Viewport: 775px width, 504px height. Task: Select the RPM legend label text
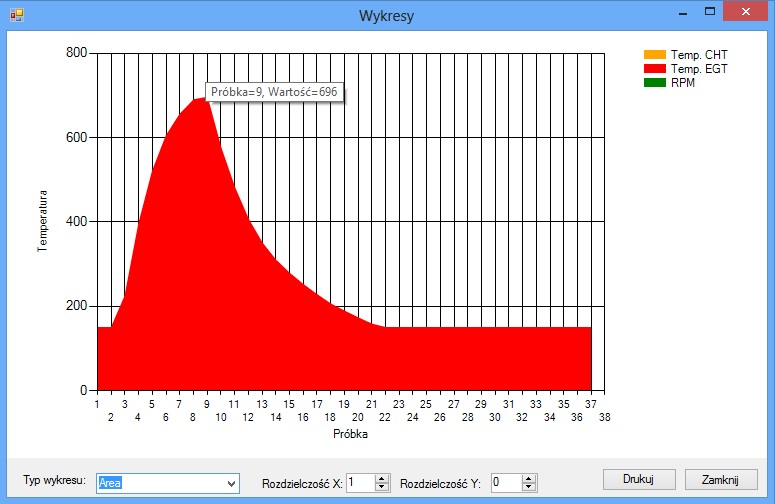pyautogui.click(x=682, y=82)
